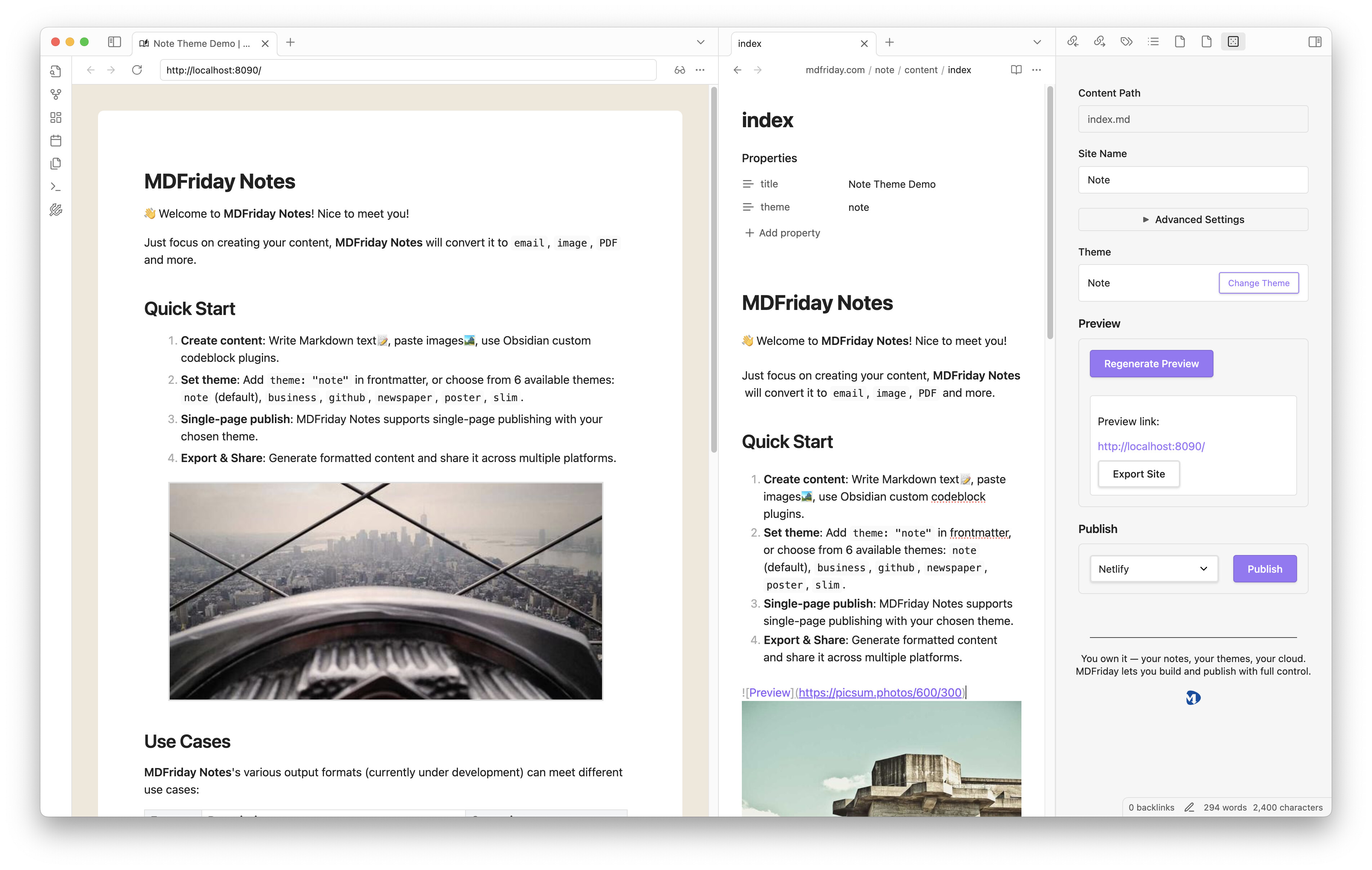Click the bunker building image in editor
This screenshot has height=870, width=1372.
click(881, 758)
